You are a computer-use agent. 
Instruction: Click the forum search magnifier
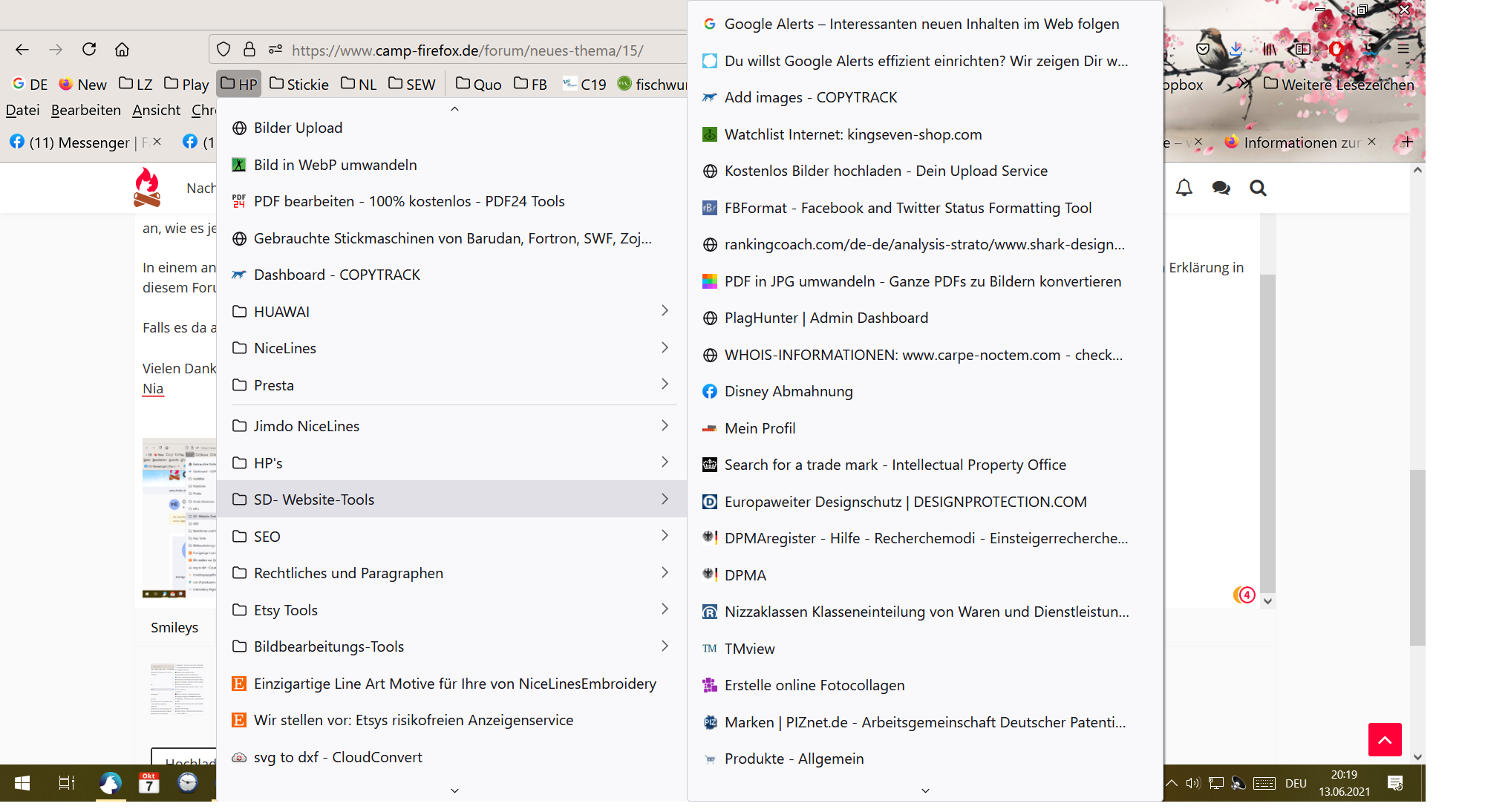pyautogui.click(x=1258, y=188)
